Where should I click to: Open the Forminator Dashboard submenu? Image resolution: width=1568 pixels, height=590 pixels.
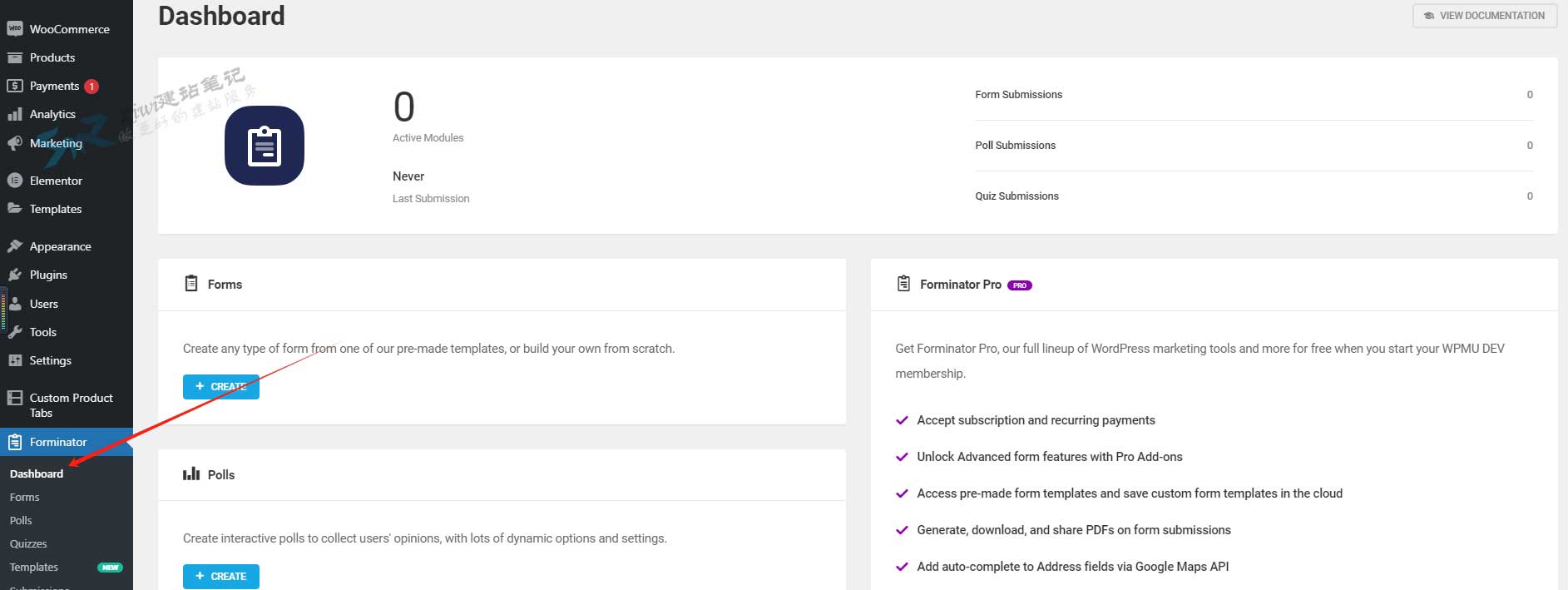pos(37,473)
